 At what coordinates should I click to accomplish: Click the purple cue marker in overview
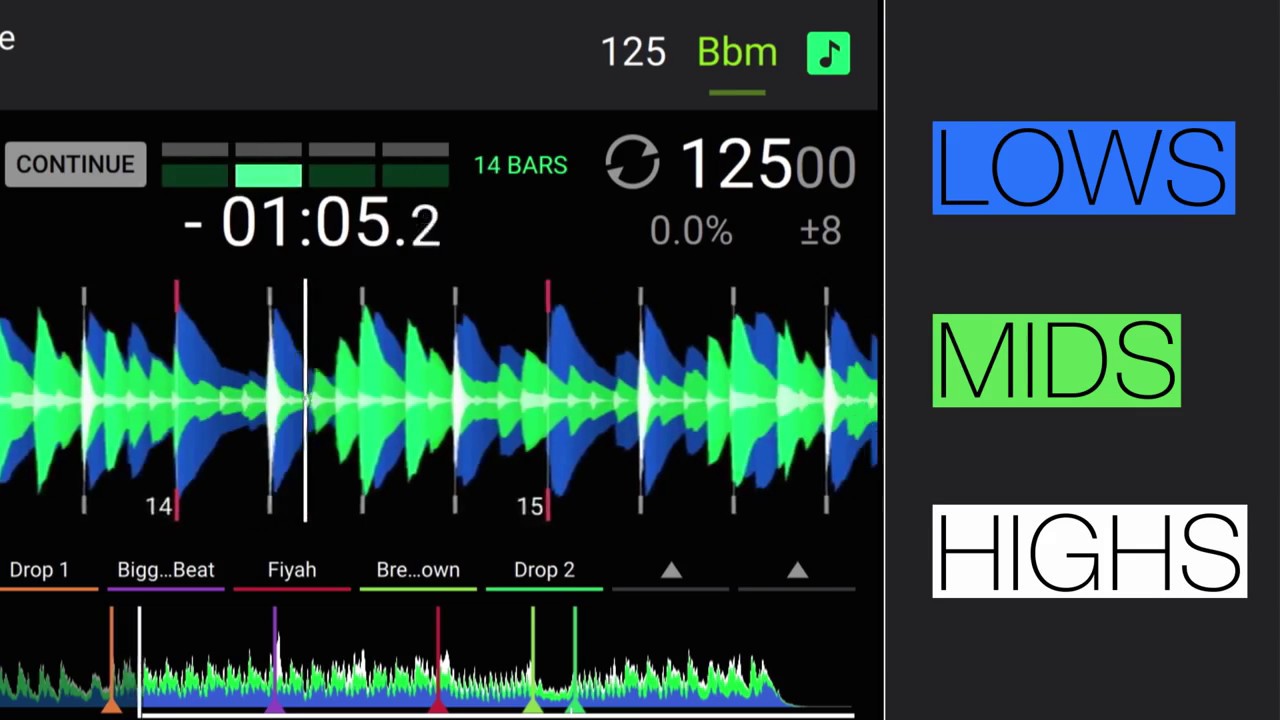click(275, 660)
